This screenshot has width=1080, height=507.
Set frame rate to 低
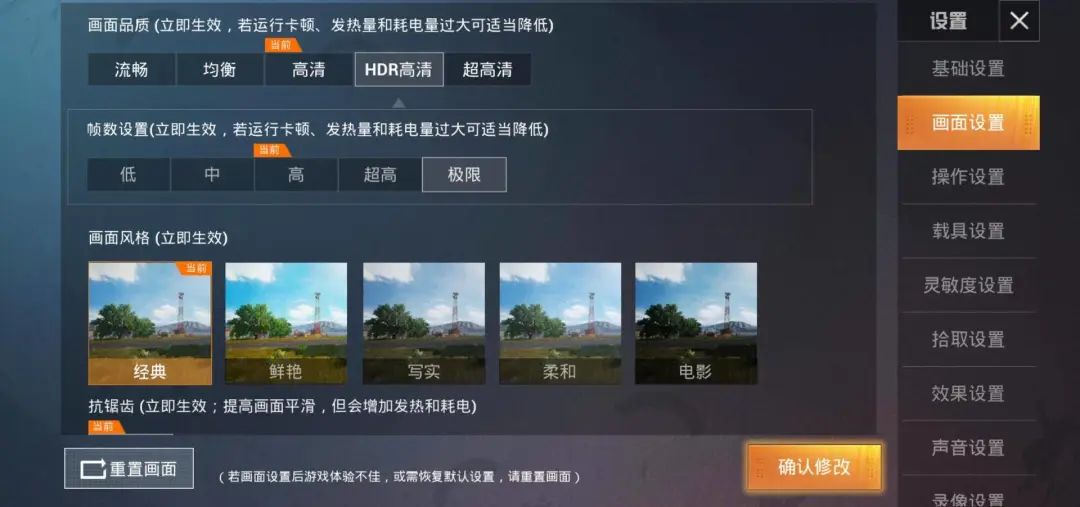(128, 174)
